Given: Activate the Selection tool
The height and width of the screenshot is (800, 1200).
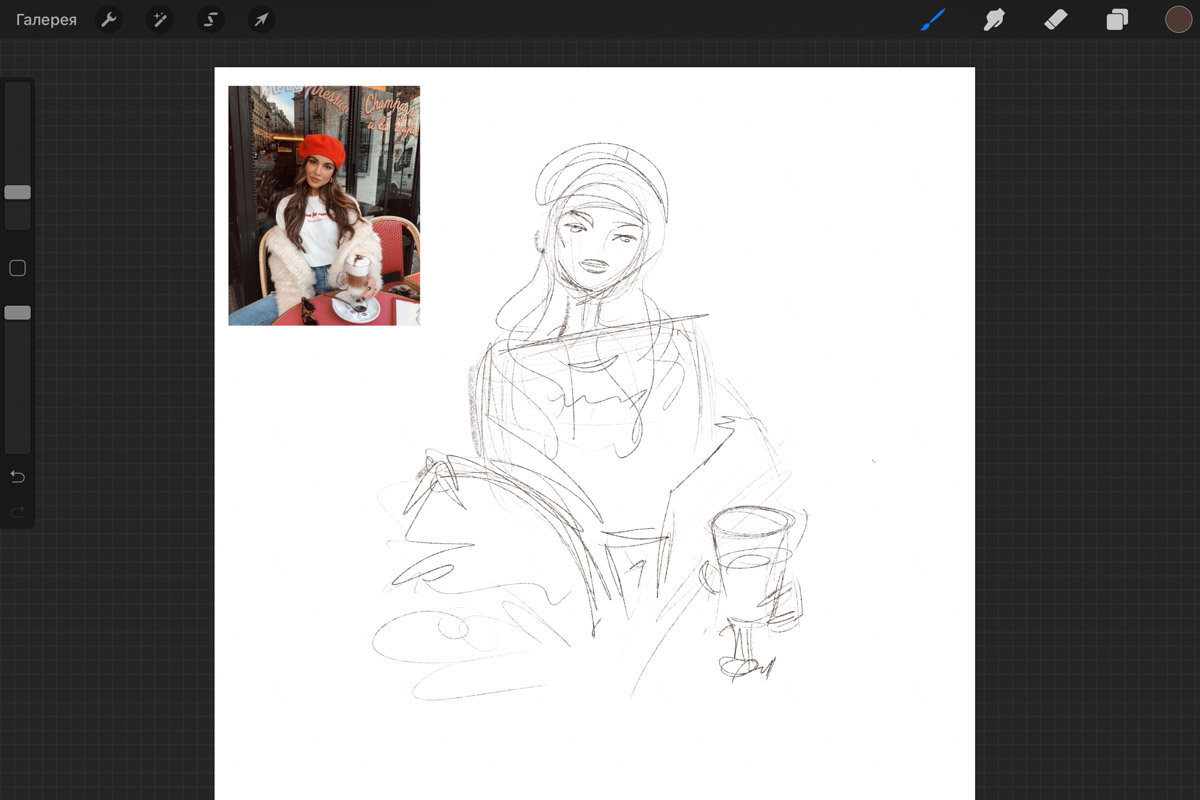Looking at the screenshot, I should click(210, 20).
